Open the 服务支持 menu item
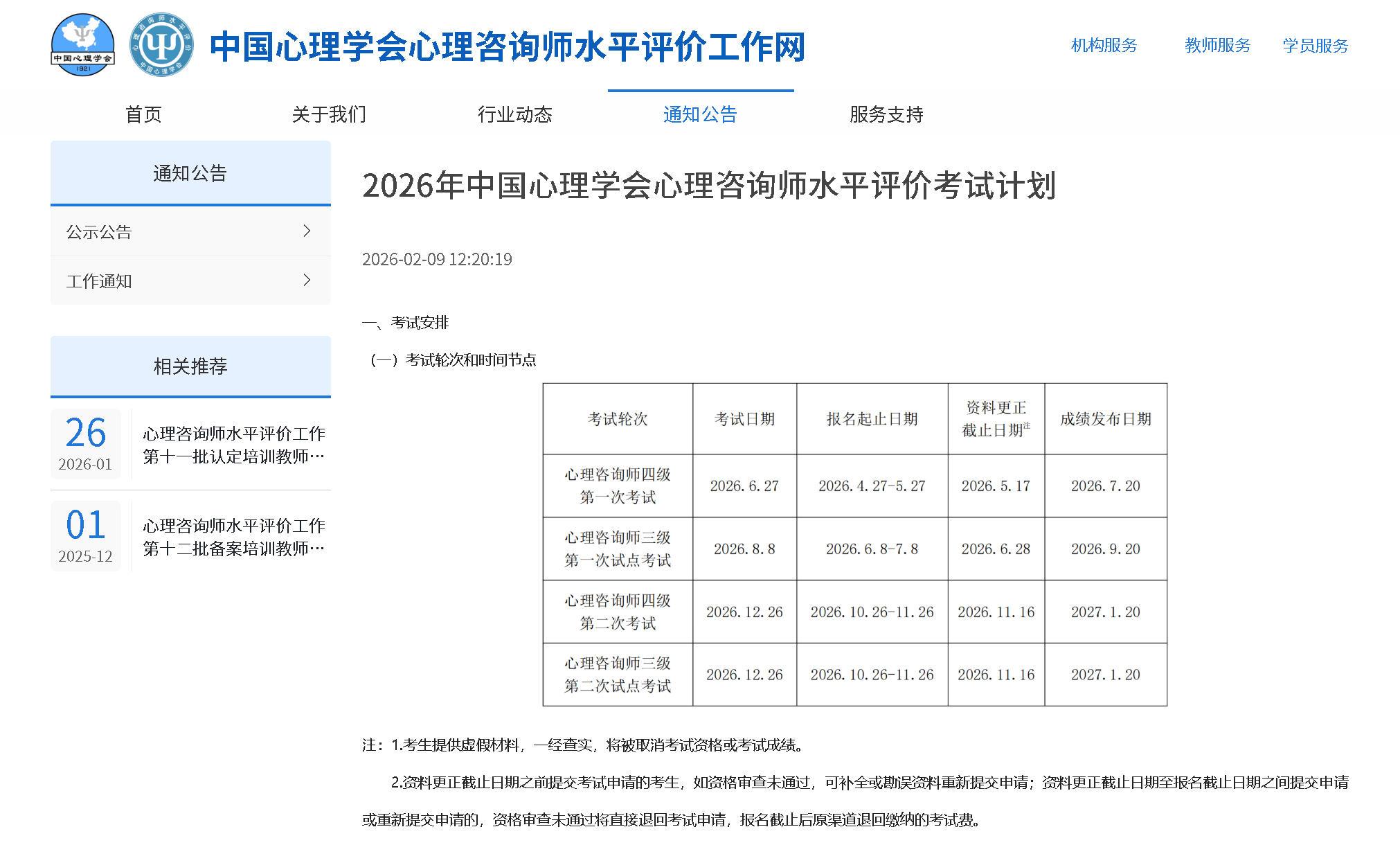The width and height of the screenshot is (1400, 845). click(886, 114)
